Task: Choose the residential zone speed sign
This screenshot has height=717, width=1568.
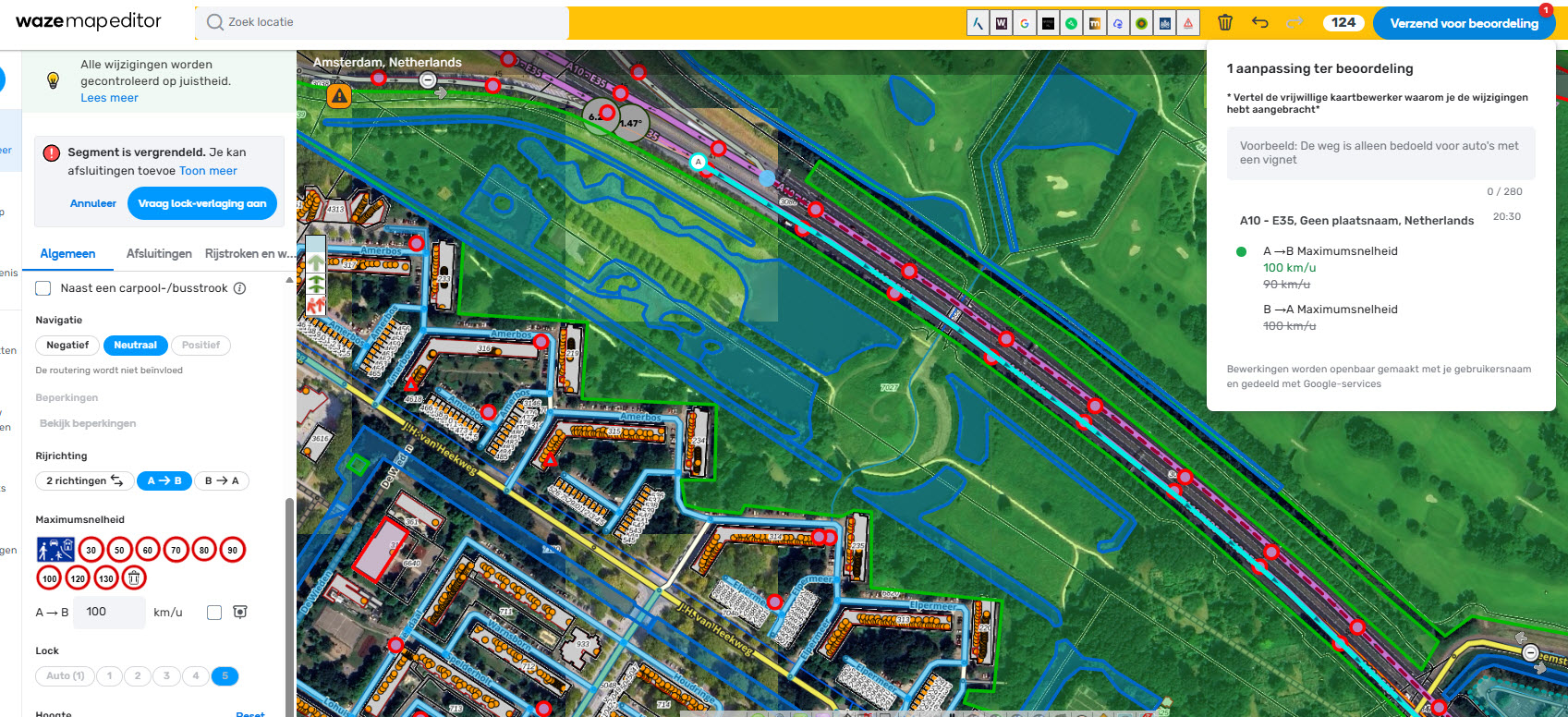Action: (x=55, y=550)
